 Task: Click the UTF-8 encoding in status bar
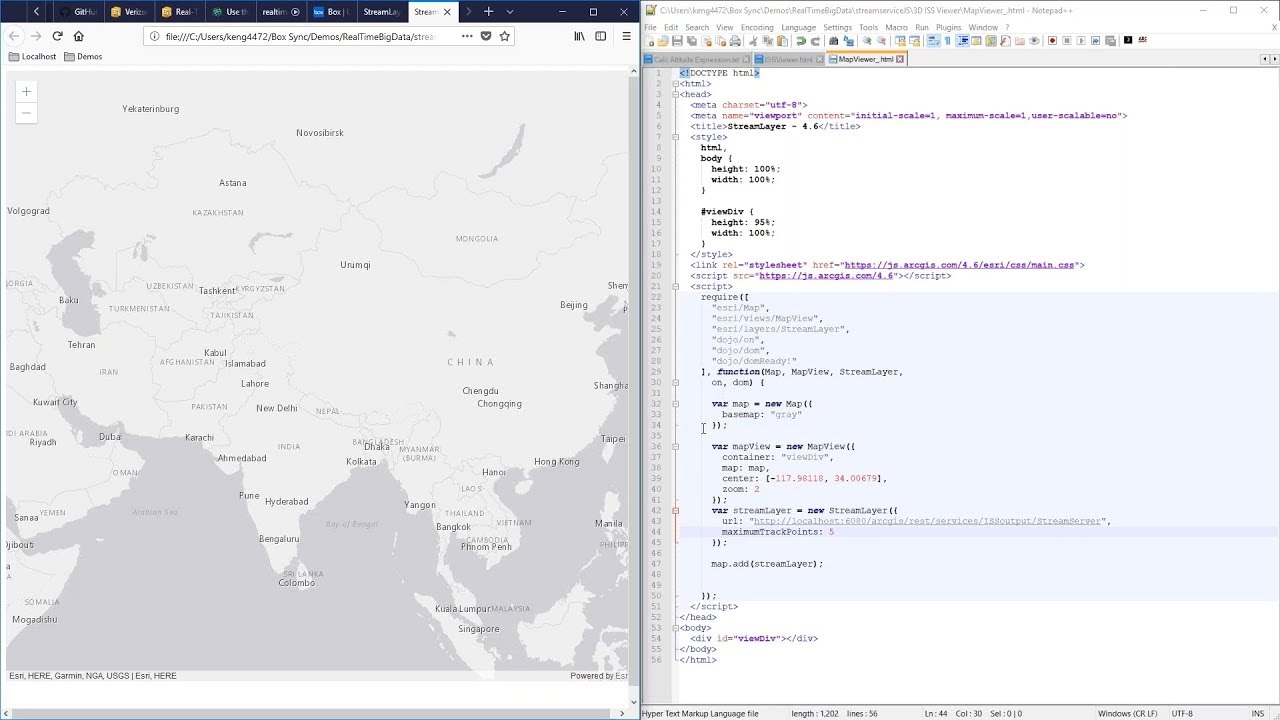1182,714
